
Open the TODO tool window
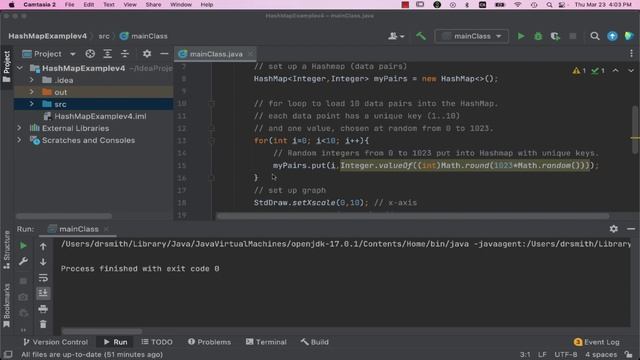pyautogui.click(x=157, y=342)
